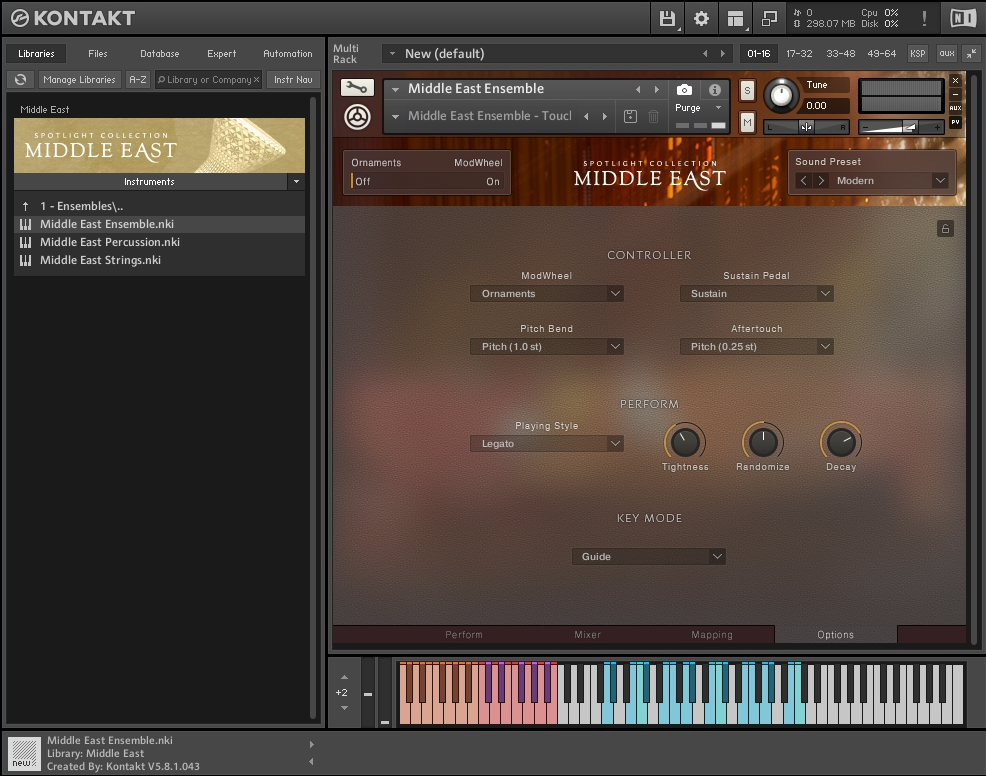Click the wrench edit instrument icon
Viewport: 986px width, 776px height.
(357, 88)
